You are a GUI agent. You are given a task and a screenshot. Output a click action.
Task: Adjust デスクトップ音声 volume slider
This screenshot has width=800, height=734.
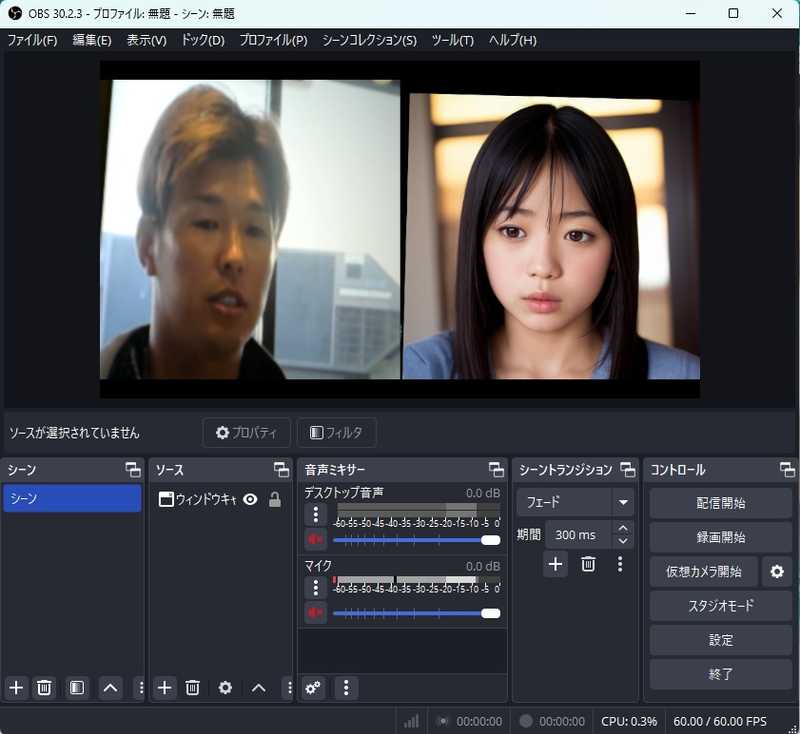coord(417,540)
